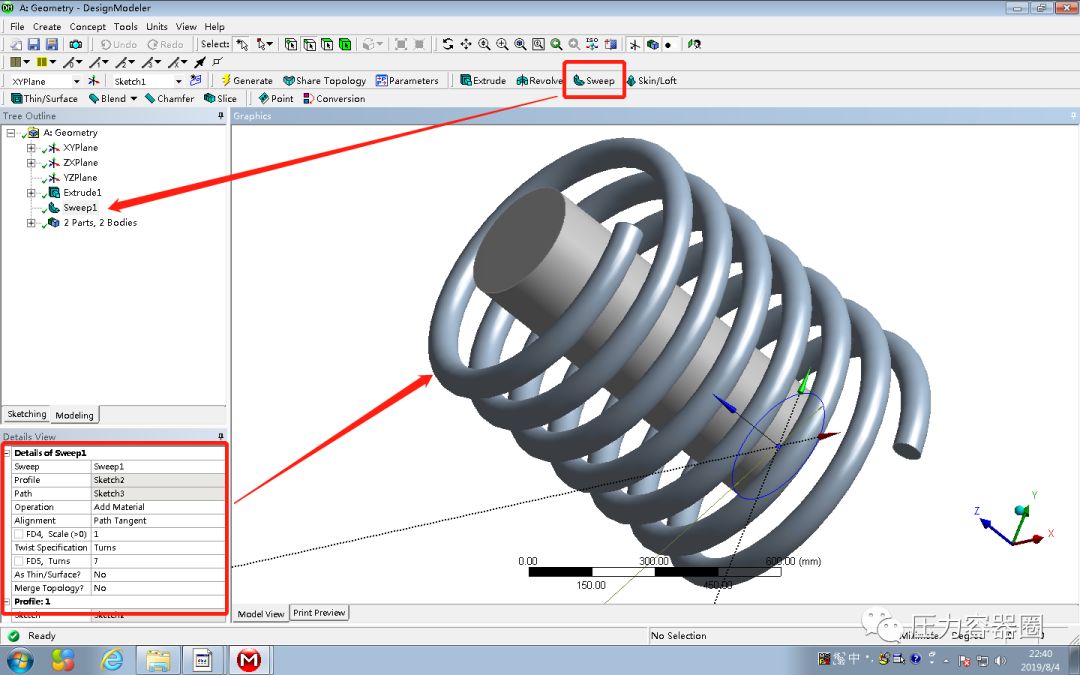Select the Thin/Surface tool
Screen dimensions: 1080x675
[44, 98]
